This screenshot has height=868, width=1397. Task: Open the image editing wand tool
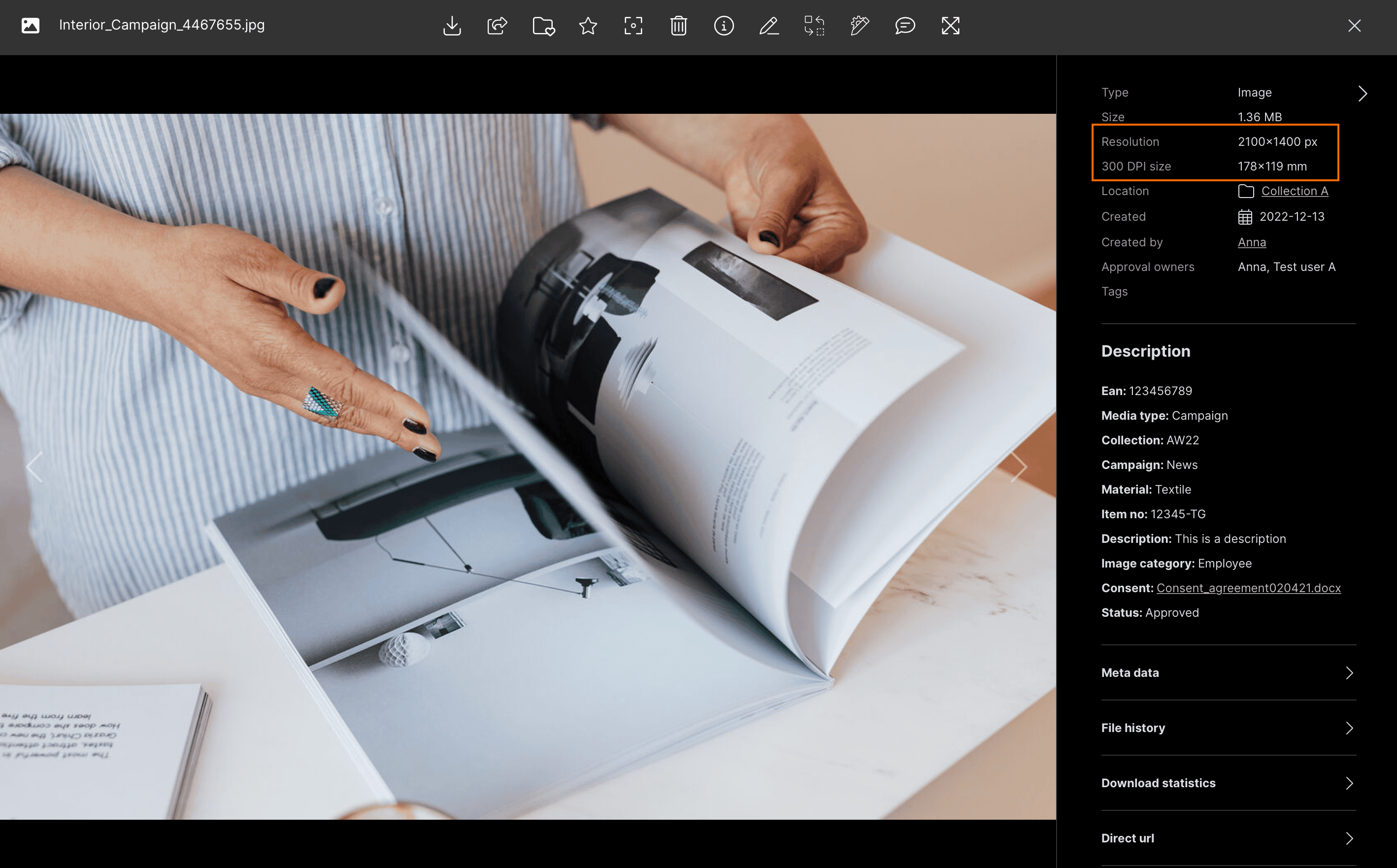(859, 26)
